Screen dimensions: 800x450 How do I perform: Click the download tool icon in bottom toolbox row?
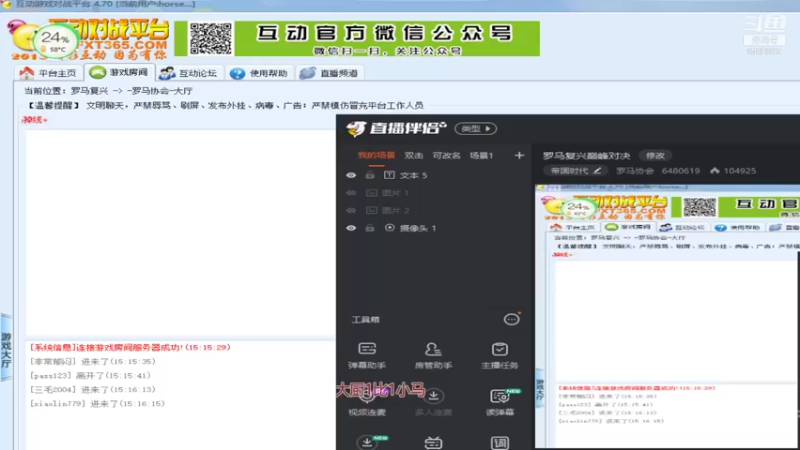(x=367, y=442)
